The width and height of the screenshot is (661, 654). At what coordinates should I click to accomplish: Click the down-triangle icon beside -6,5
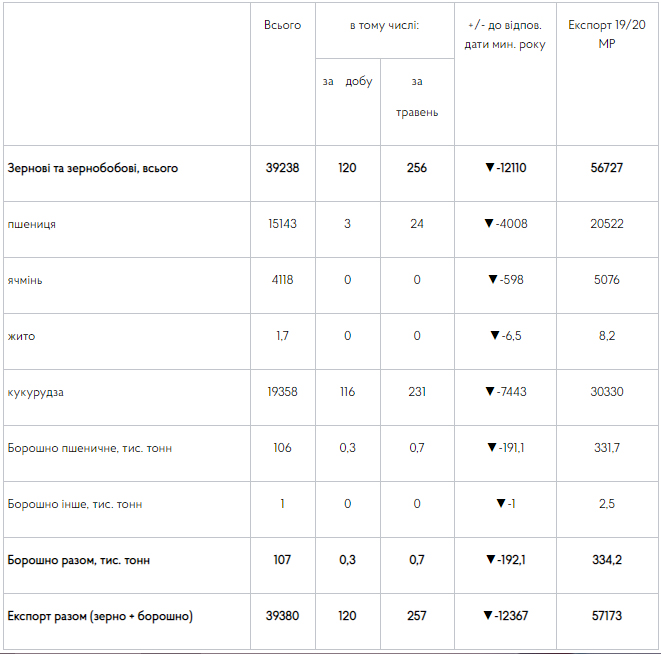point(495,335)
